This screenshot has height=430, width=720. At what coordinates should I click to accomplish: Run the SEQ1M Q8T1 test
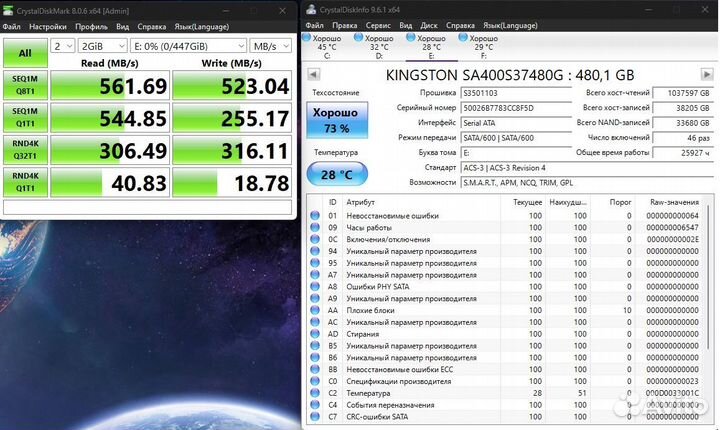[x=25, y=85]
